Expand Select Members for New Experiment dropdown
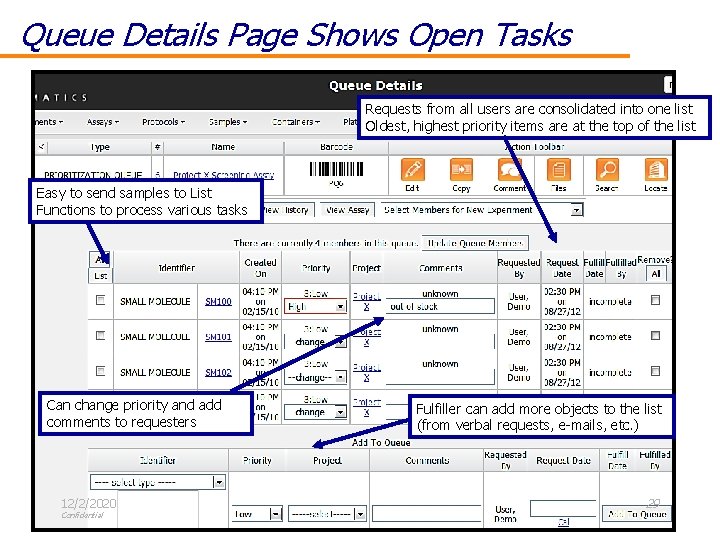720x540 pixels. click(x=482, y=210)
